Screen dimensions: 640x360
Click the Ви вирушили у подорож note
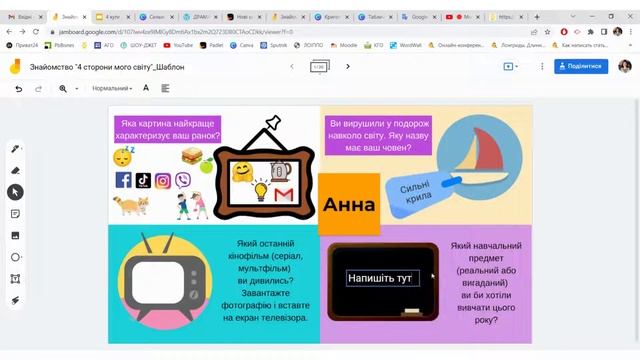click(x=378, y=136)
